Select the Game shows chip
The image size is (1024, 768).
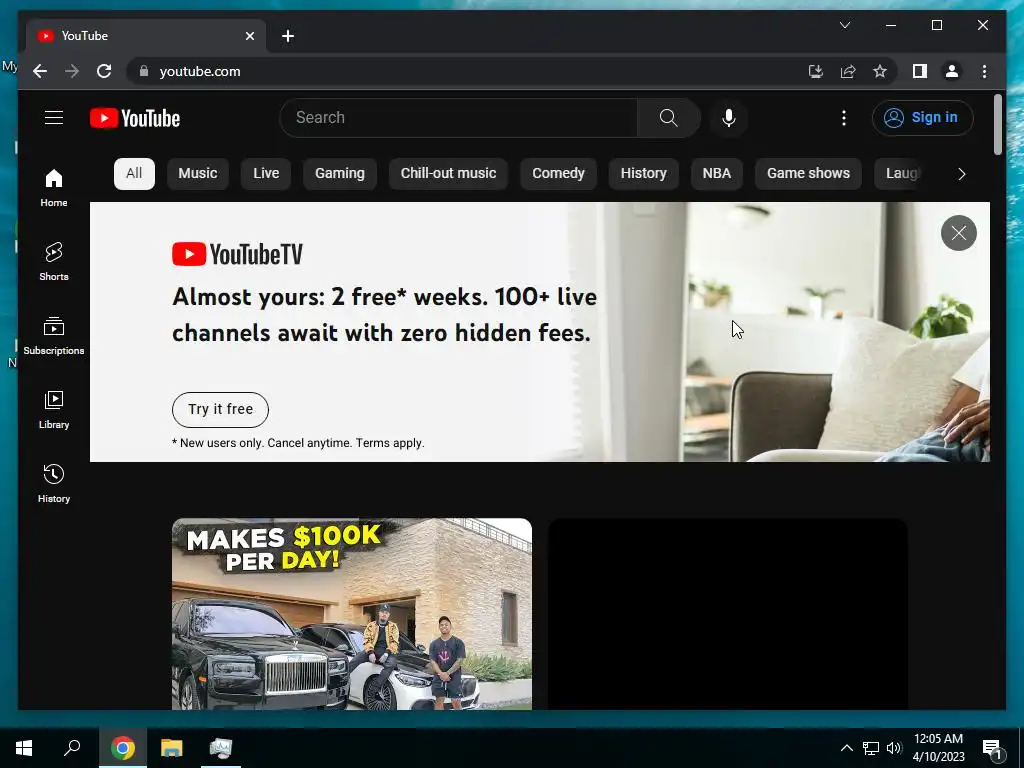[808, 174]
